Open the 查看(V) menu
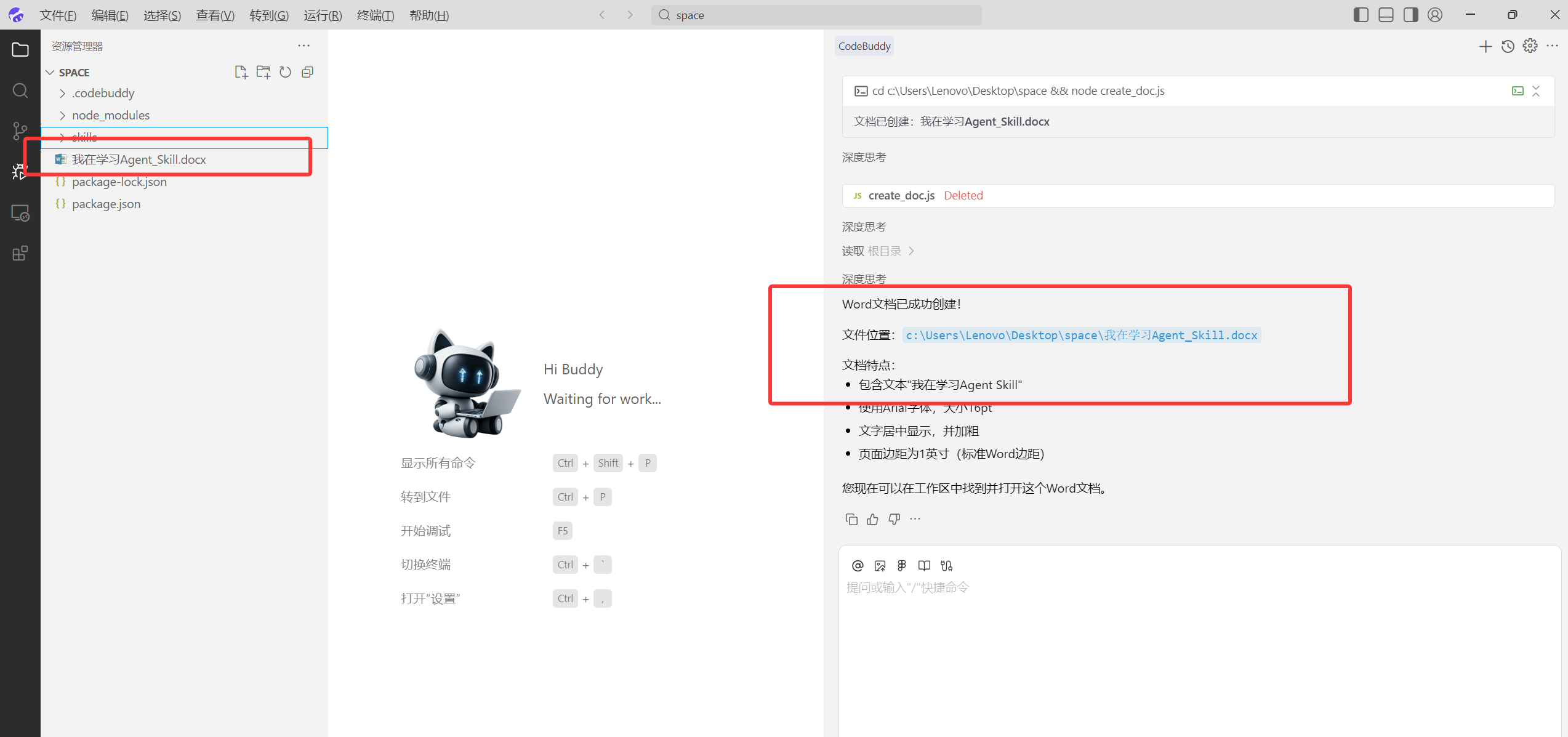This screenshot has height=737, width=1568. 215,15
